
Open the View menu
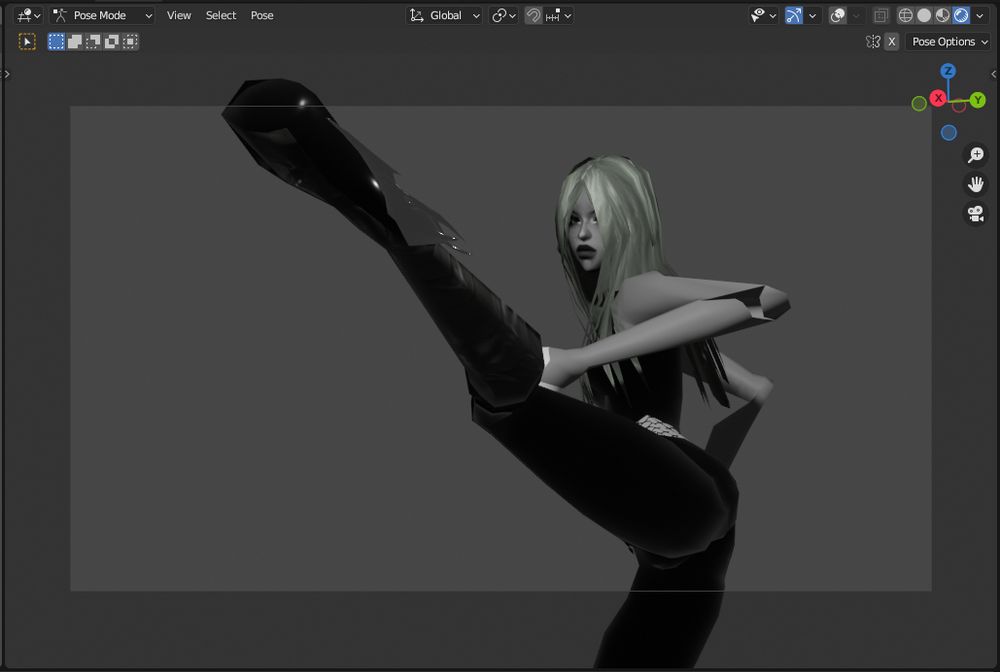click(179, 16)
